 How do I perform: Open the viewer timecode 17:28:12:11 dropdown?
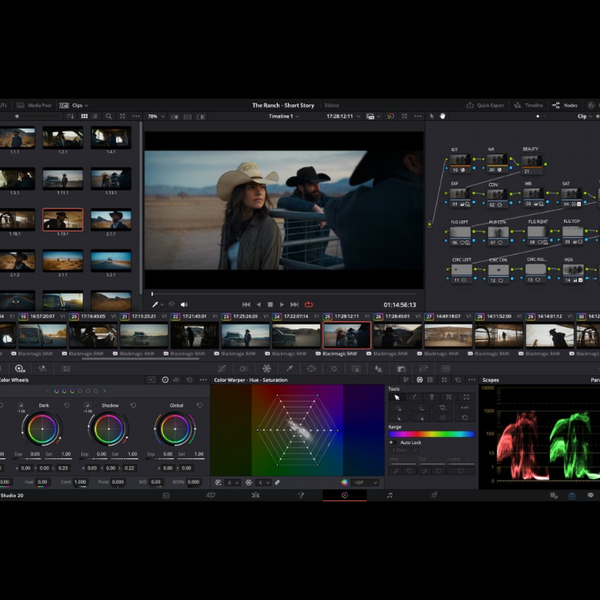343,116
